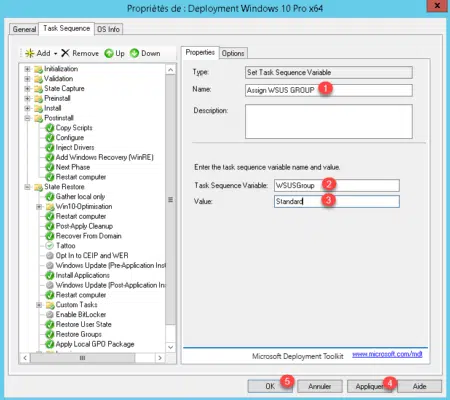Expand the Win10-Optimisation subfolder
Viewport: 450px width, 400px height.
point(39,207)
